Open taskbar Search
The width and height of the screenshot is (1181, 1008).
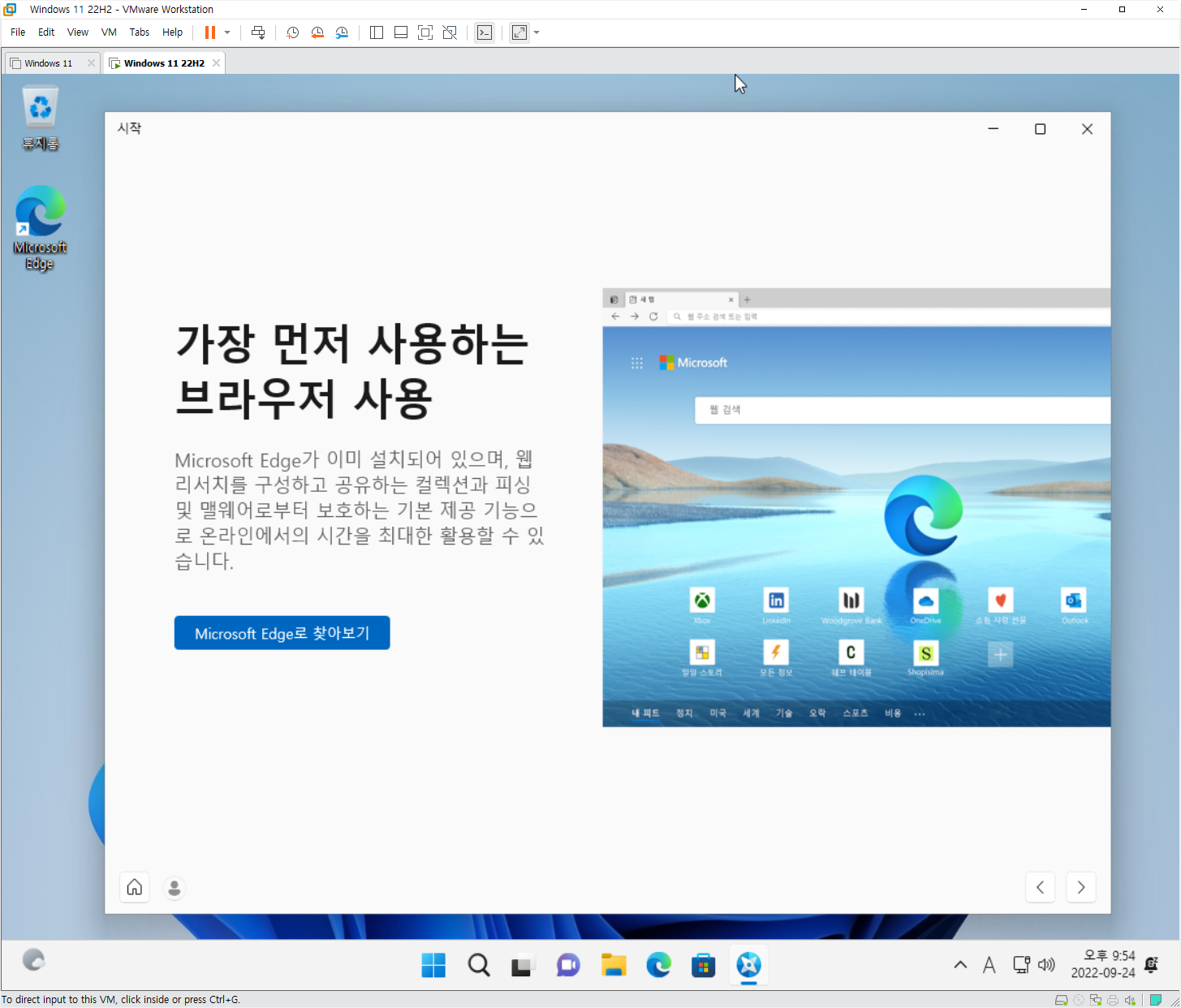[479, 965]
